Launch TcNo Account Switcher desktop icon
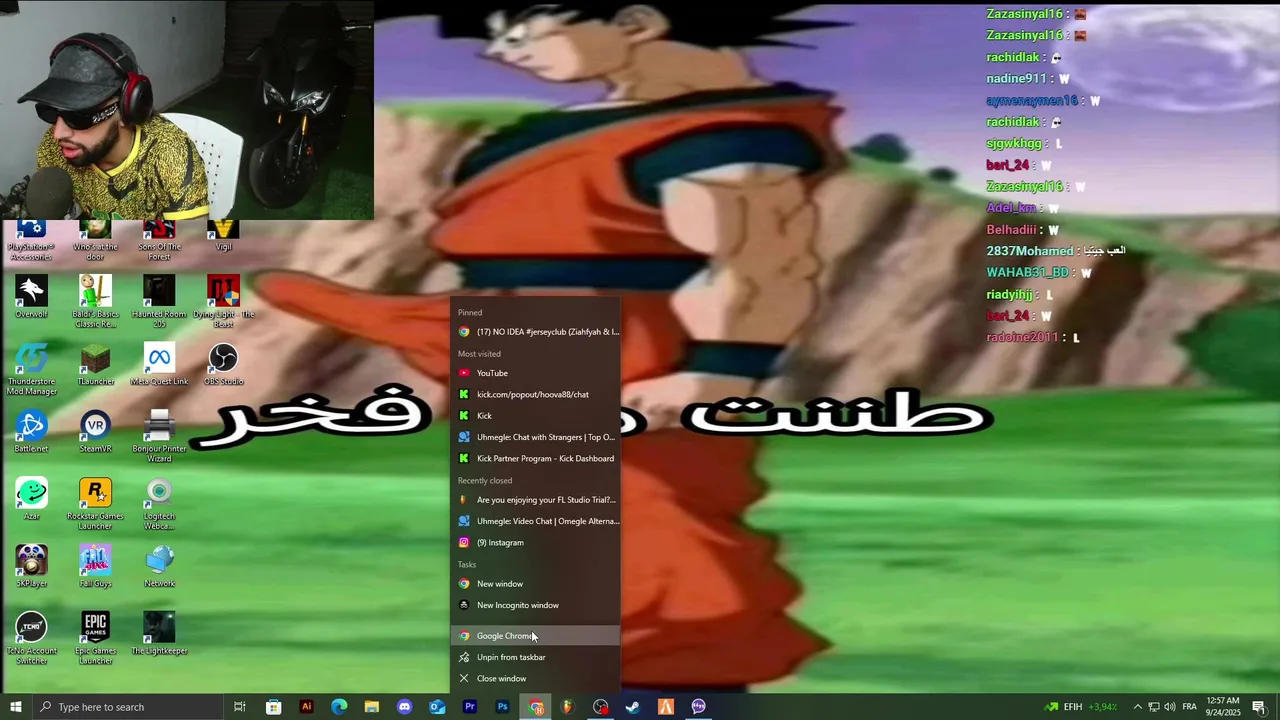The width and height of the screenshot is (1280, 720). click(x=31, y=638)
